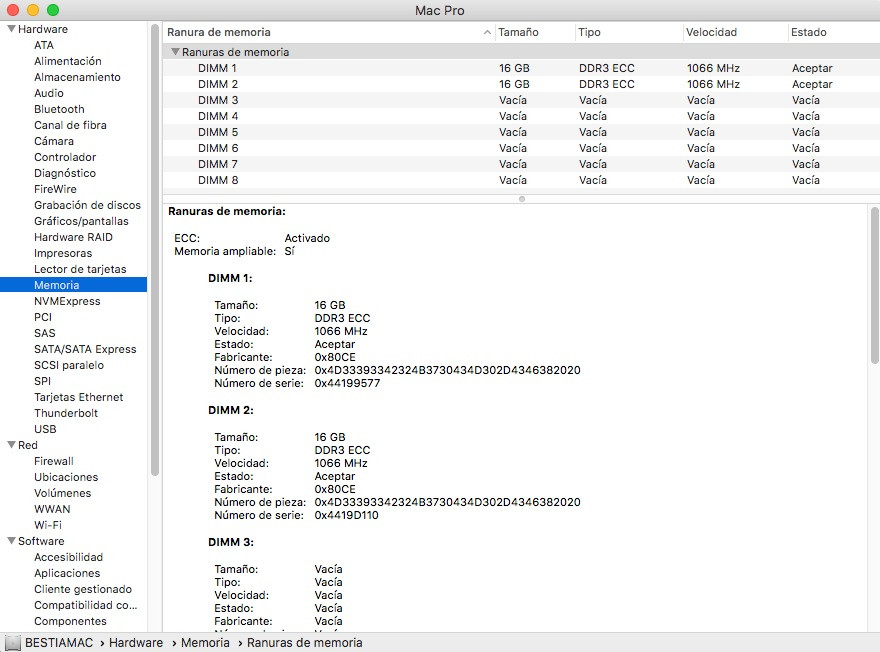Select Aplicaciones under Software
The image size is (880, 652).
(67, 573)
